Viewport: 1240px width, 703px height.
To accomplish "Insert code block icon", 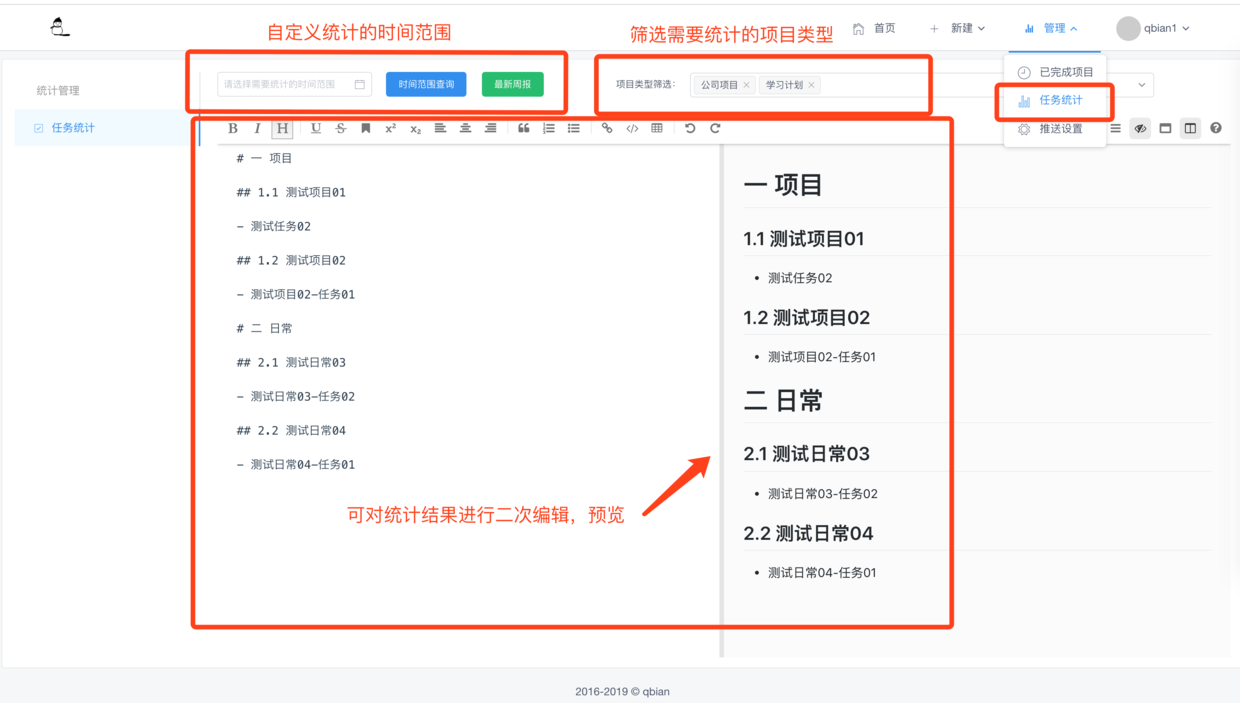I will pos(632,128).
